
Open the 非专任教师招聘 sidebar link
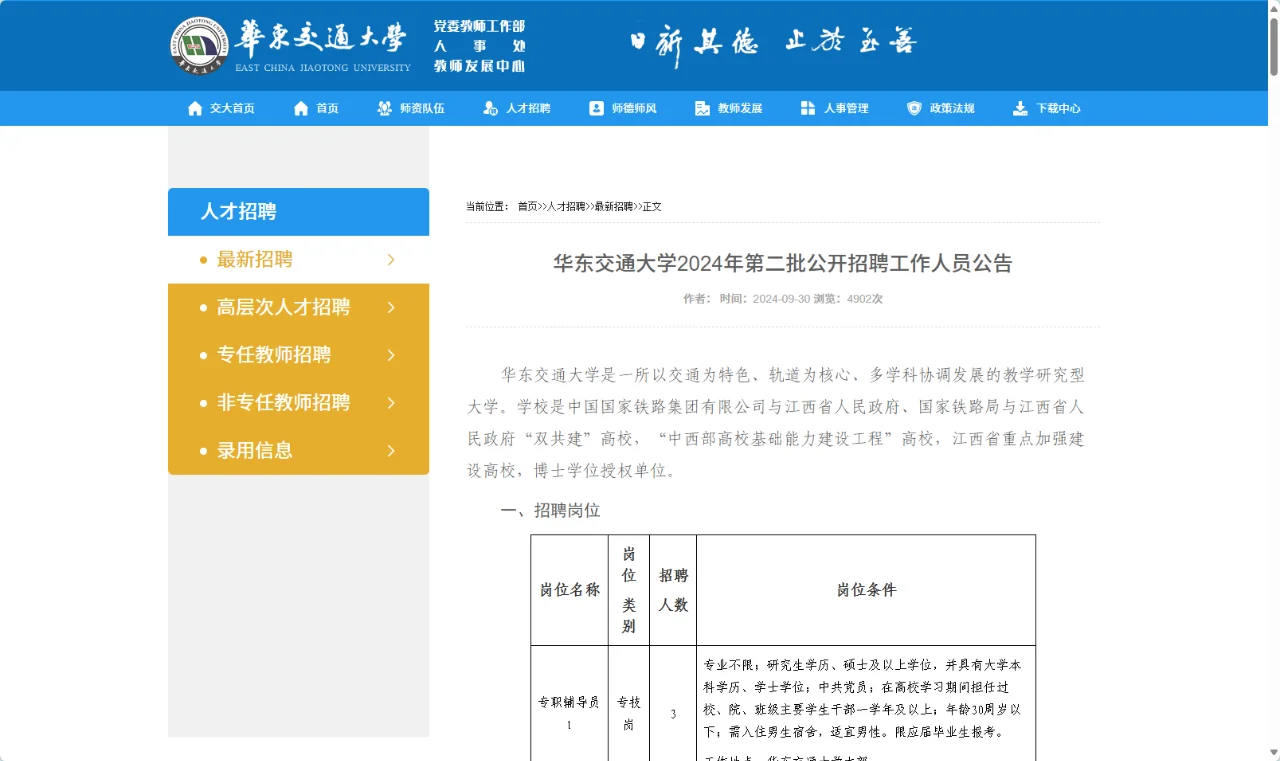click(283, 403)
